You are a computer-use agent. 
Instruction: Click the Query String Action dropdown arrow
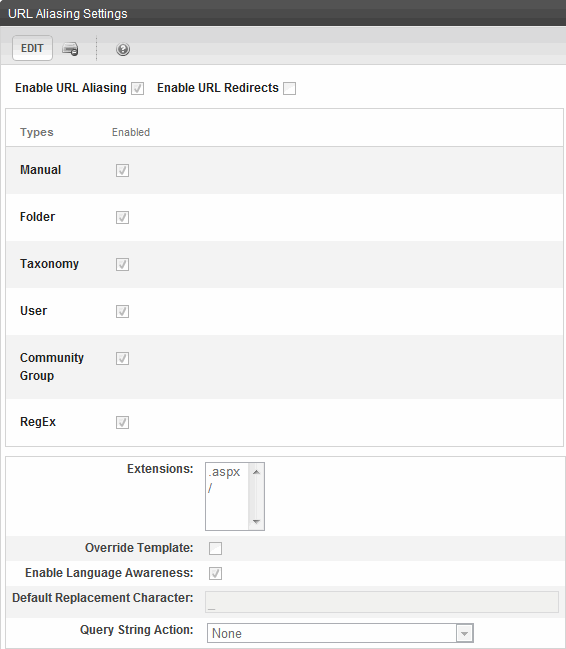coord(464,633)
